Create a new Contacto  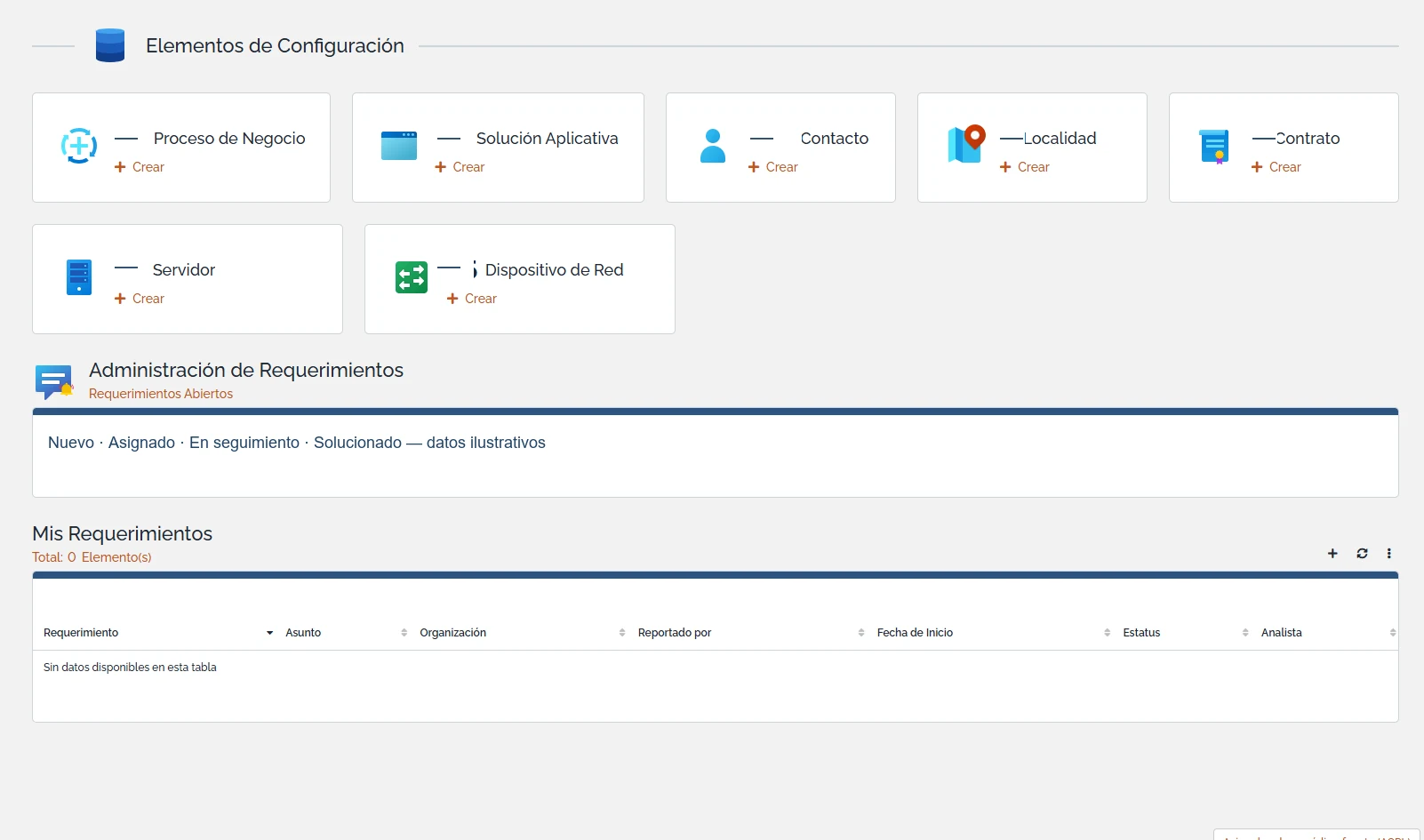pos(773,167)
